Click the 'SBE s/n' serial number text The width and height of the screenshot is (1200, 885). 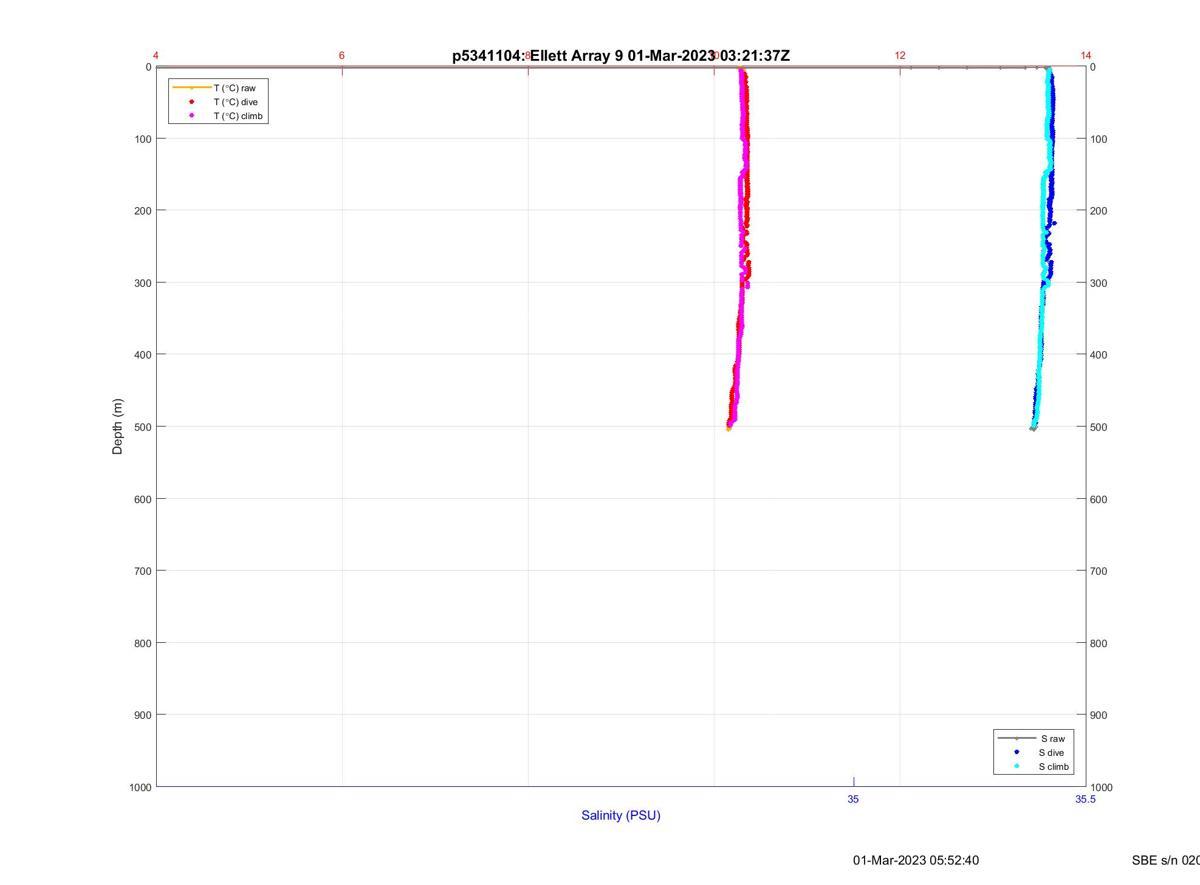click(x=1166, y=860)
